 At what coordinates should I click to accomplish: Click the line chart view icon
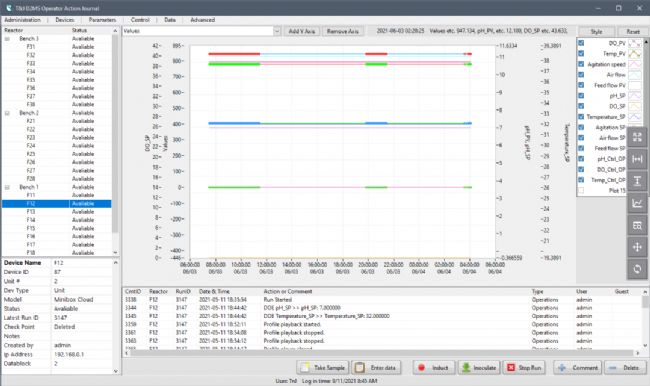(x=637, y=203)
